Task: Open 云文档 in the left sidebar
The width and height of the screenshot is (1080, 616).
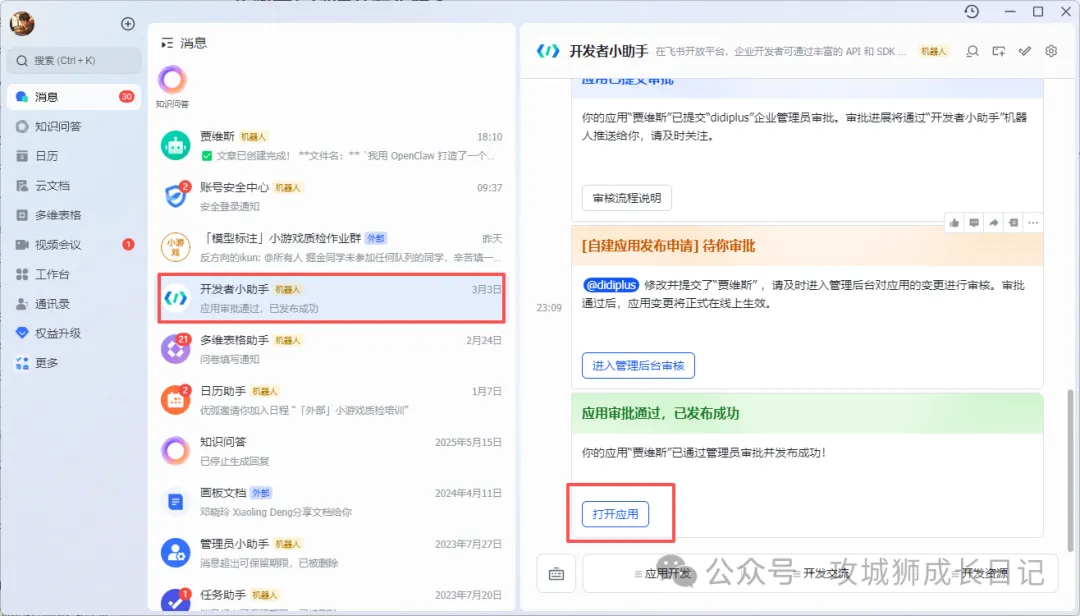Action: (52, 185)
